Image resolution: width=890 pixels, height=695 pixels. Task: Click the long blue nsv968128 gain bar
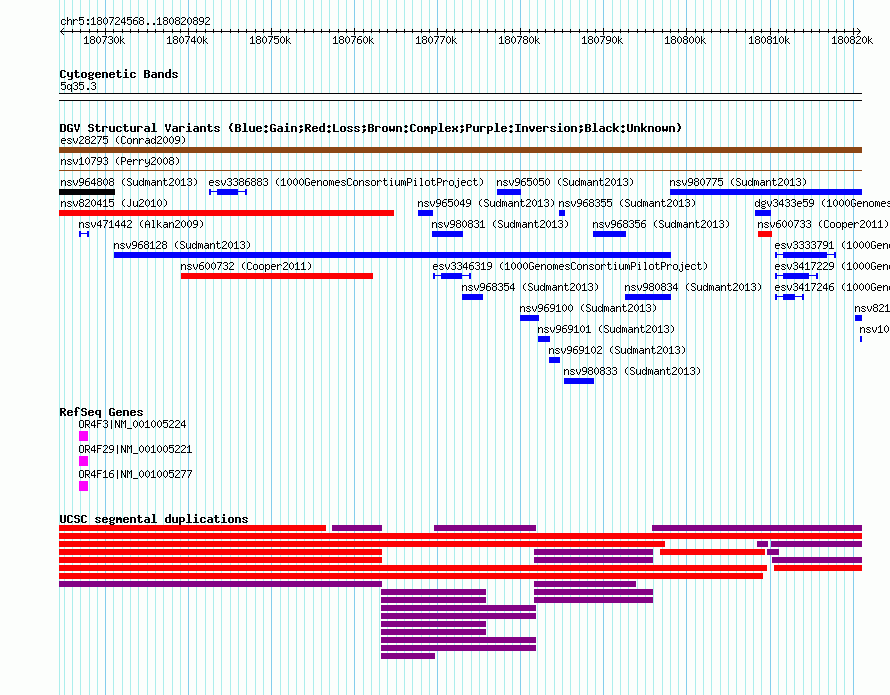point(392,255)
